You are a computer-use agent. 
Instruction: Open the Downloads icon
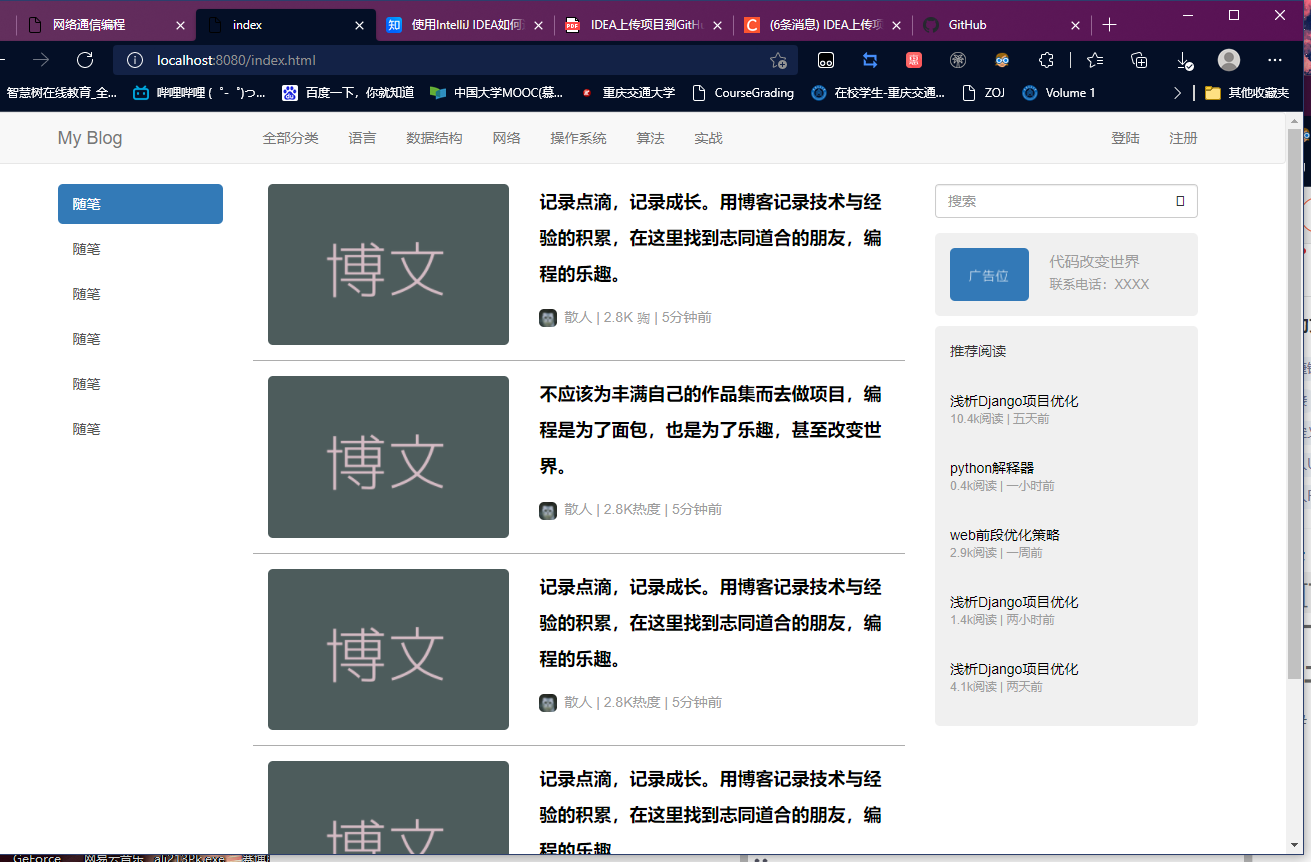coord(1185,61)
